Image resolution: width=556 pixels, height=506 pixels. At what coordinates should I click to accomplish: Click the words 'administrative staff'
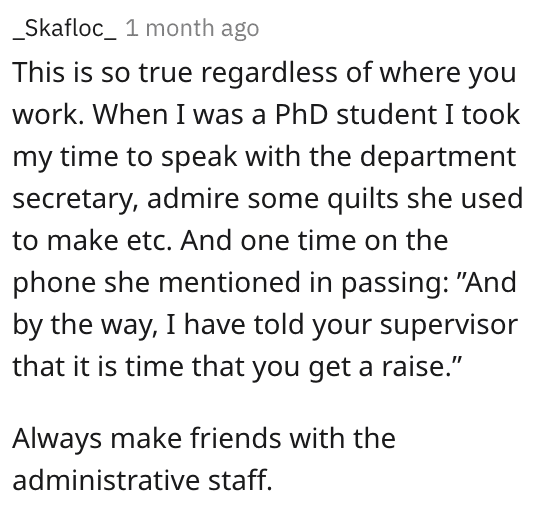coord(143,480)
